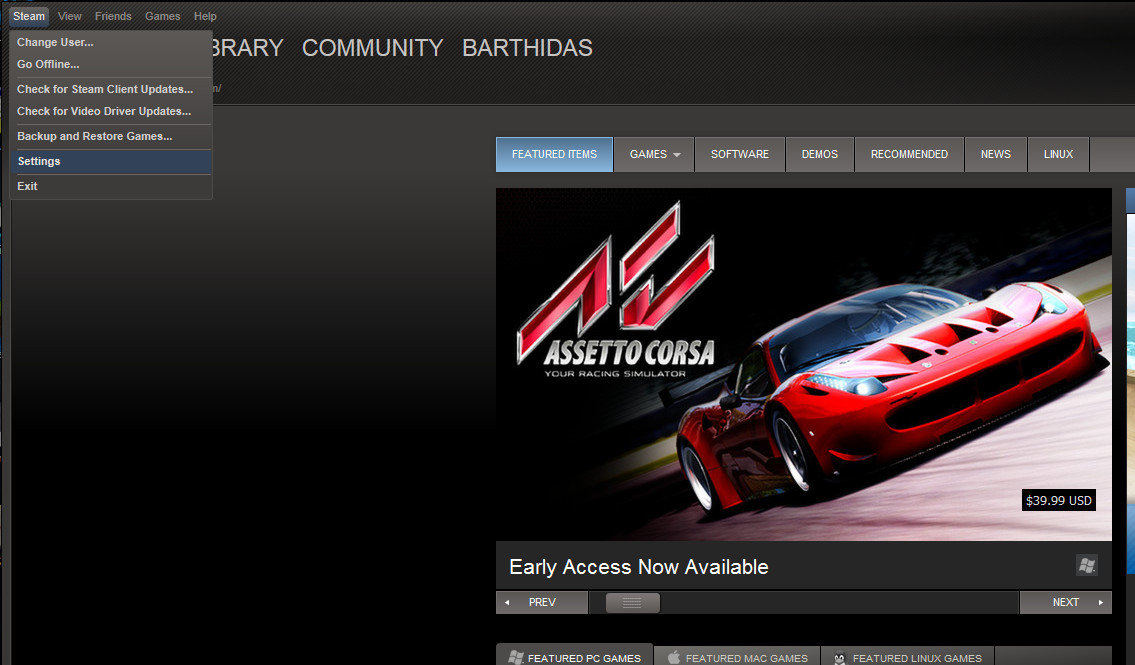
Task: Open the BARTHIDAS profile section
Action: click(x=527, y=48)
